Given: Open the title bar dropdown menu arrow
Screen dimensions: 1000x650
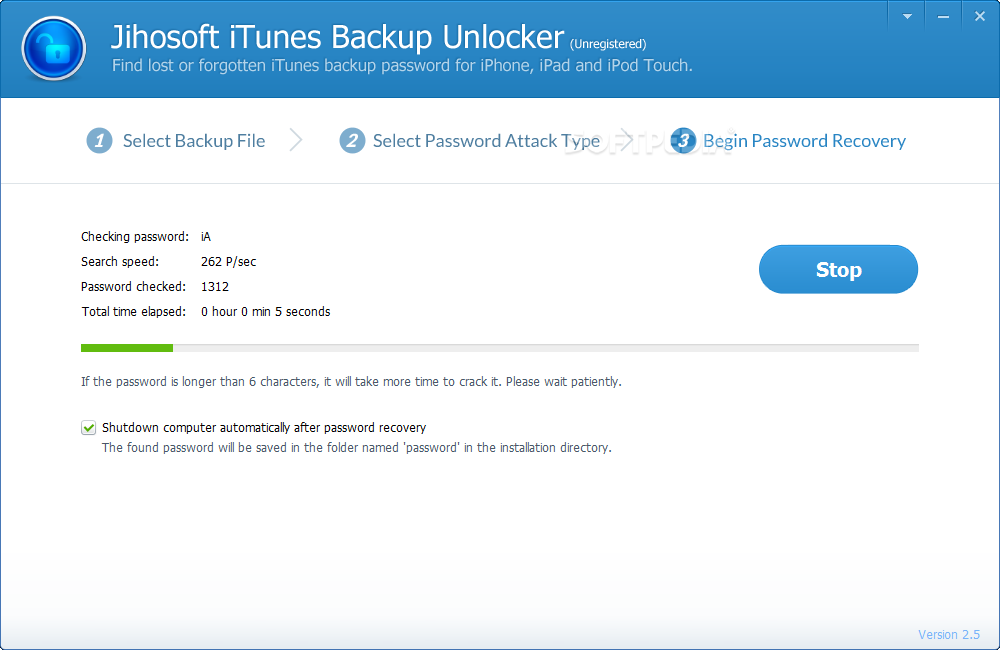Looking at the screenshot, I should (x=907, y=16).
